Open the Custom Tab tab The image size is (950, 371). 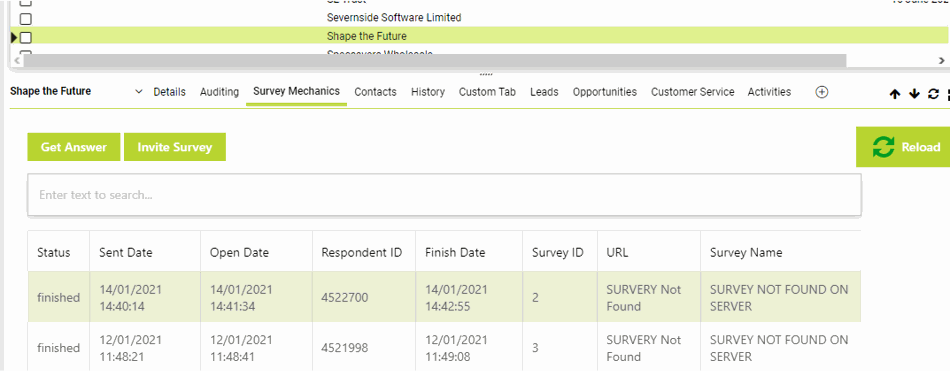coord(487,92)
